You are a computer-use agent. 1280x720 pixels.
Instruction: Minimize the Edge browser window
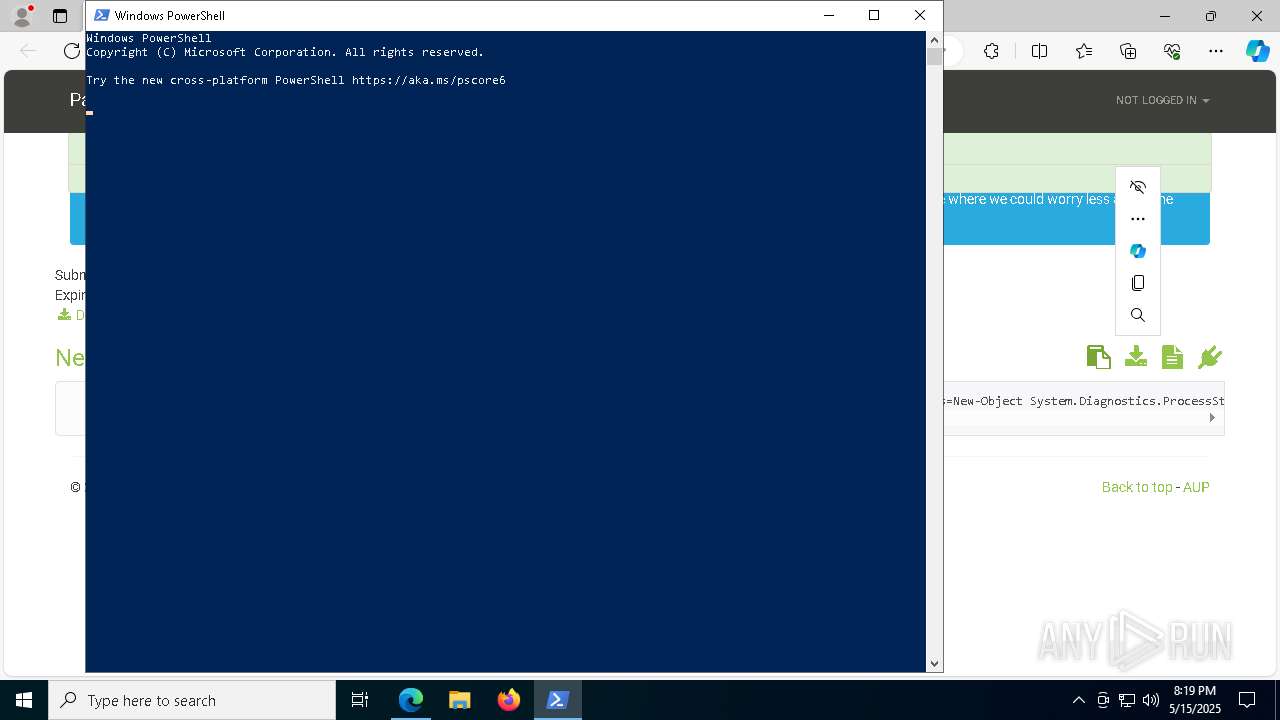point(1165,16)
